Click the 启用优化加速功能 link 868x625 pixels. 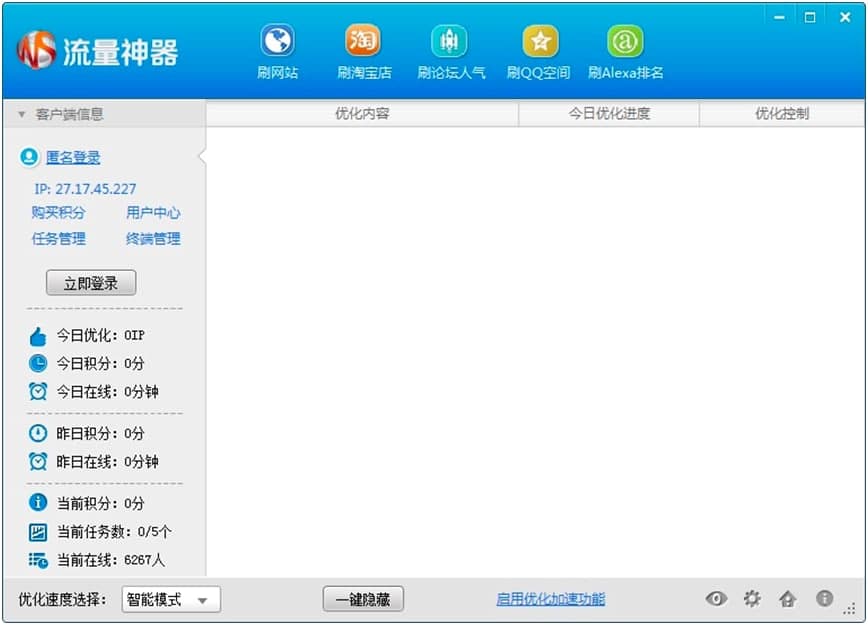(x=551, y=599)
